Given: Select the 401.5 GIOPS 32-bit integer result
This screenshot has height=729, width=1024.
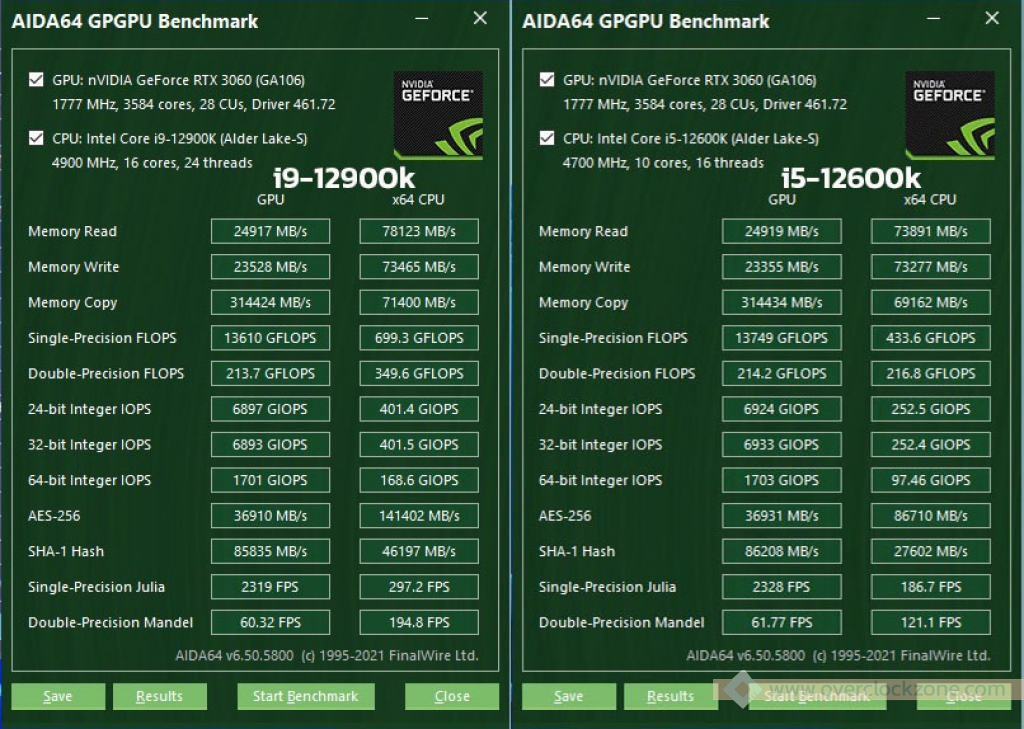Looking at the screenshot, I should tap(419, 445).
